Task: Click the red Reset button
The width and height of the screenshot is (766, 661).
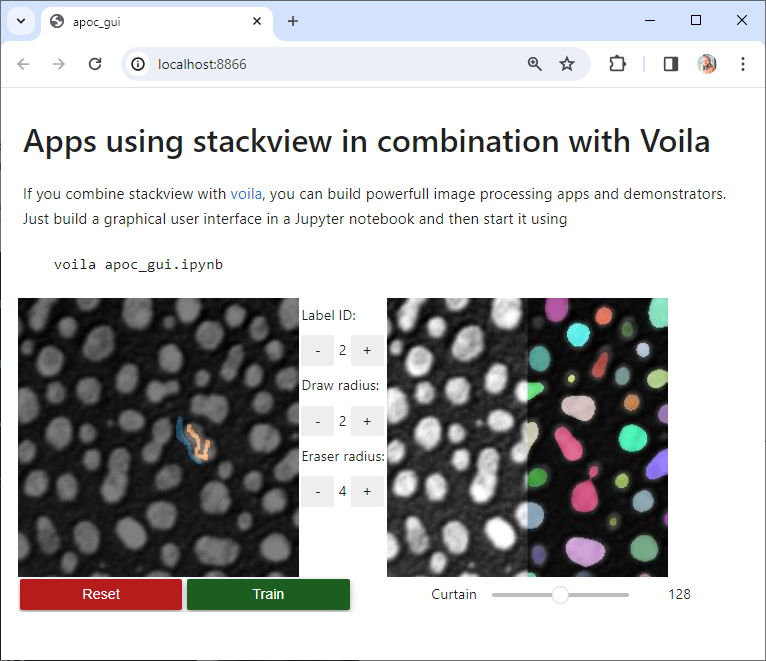Action: [101, 594]
